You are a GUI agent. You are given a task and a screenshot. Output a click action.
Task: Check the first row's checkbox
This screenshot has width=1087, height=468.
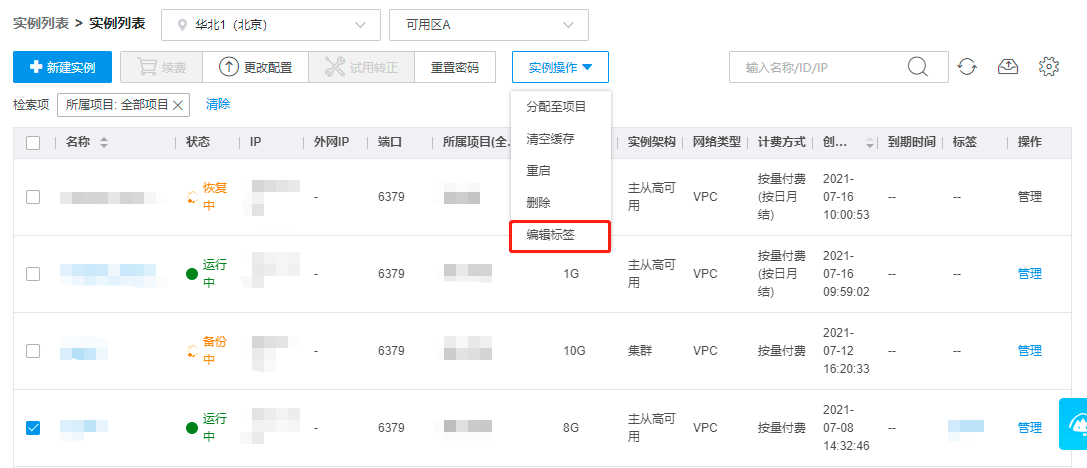[33, 197]
